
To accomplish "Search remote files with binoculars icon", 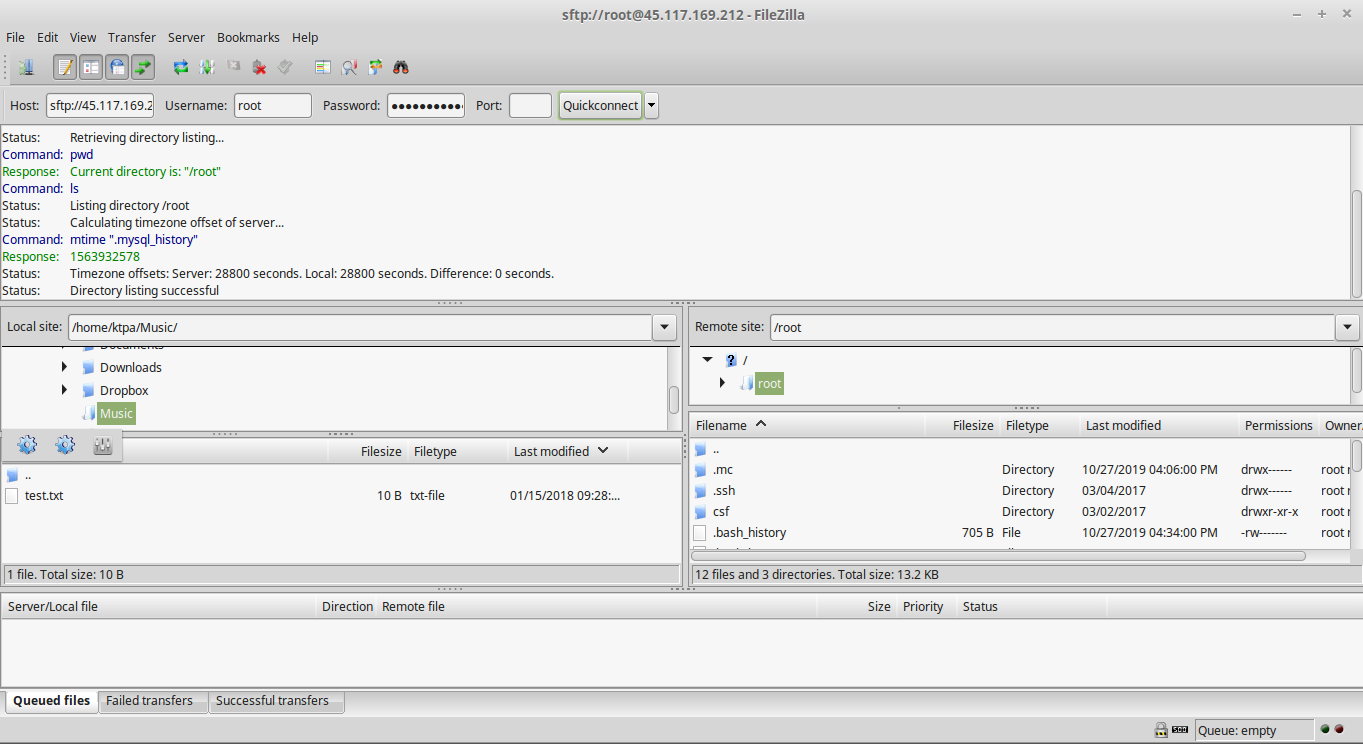I will click(401, 67).
